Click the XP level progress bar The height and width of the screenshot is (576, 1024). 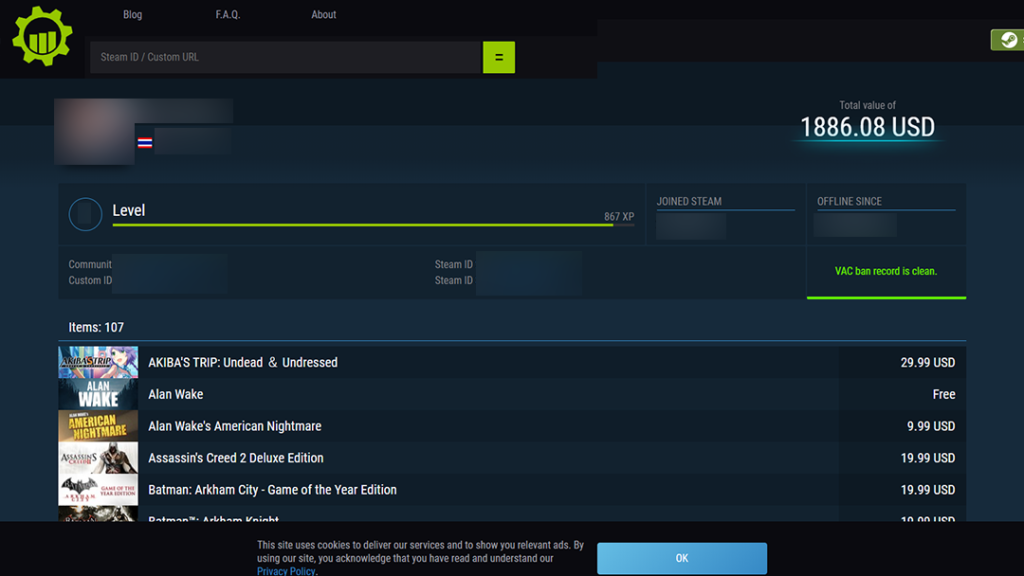(373, 225)
